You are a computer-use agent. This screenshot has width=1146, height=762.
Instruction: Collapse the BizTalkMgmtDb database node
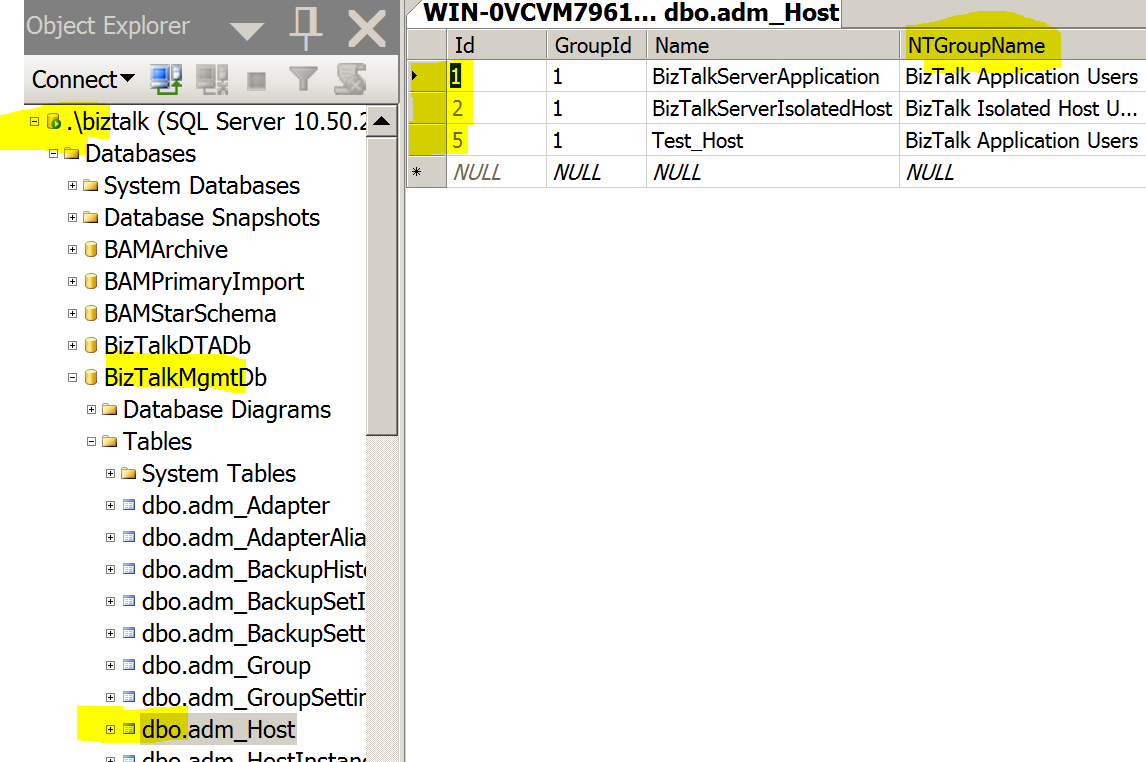72,378
